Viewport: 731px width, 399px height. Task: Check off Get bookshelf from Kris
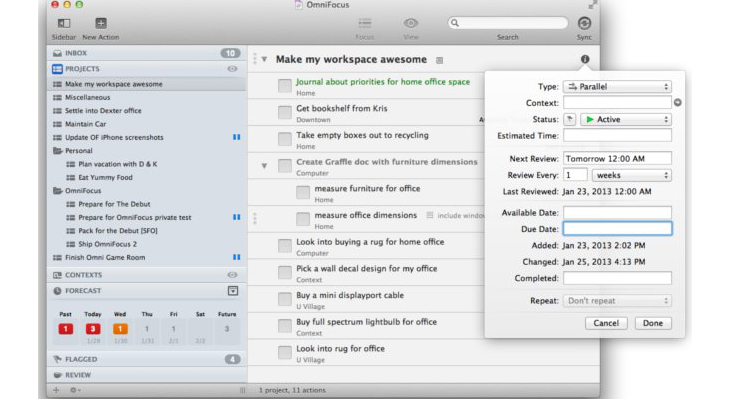pyautogui.click(x=284, y=112)
